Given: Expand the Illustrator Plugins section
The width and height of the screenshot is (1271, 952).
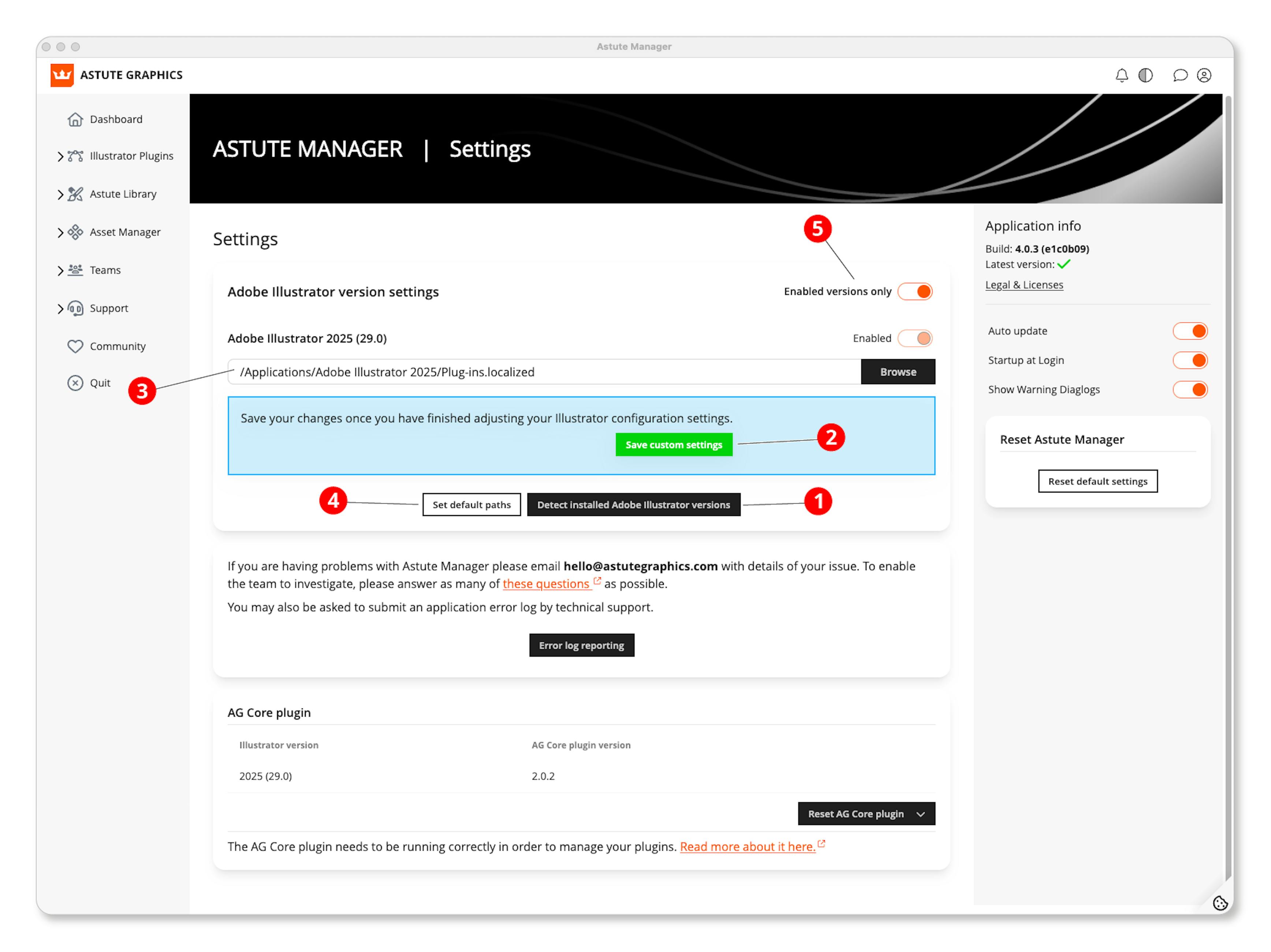Looking at the screenshot, I should point(60,156).
